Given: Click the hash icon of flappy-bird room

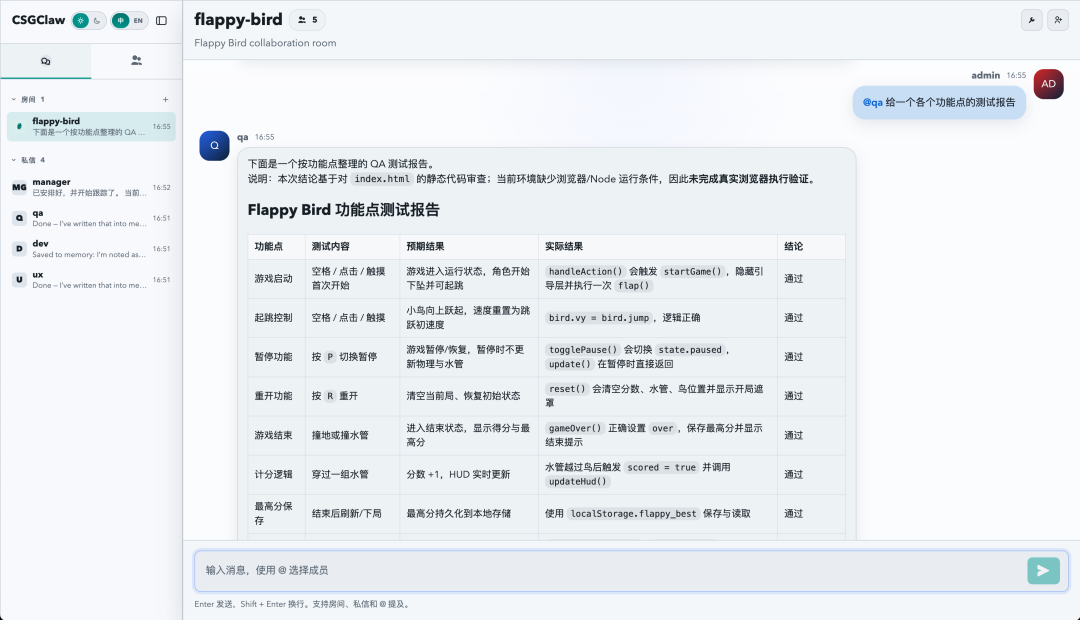Looking at the screenshot, I should pos(19,127).
